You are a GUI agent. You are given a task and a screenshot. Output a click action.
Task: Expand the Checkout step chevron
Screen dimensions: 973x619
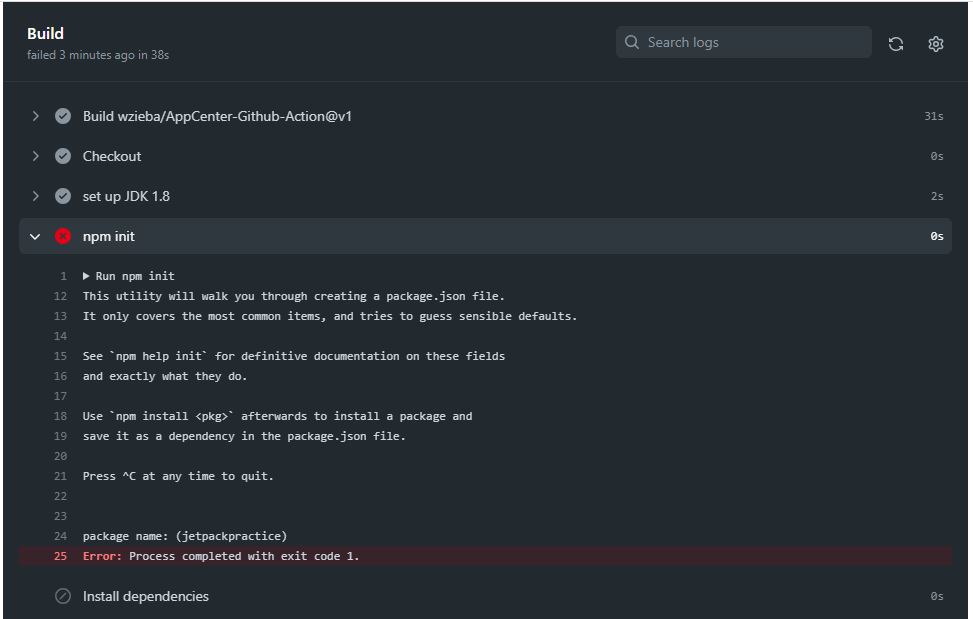(36, 156)
